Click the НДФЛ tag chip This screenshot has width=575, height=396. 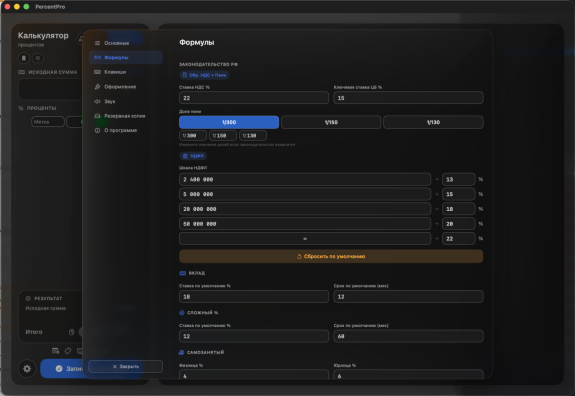[x=193, y=156]
